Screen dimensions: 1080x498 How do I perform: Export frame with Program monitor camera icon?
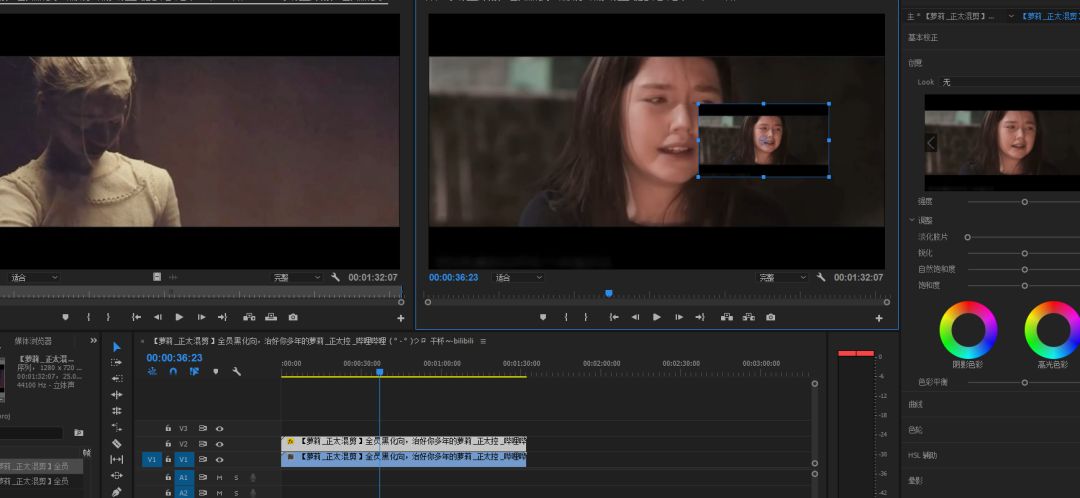[771, 317]
